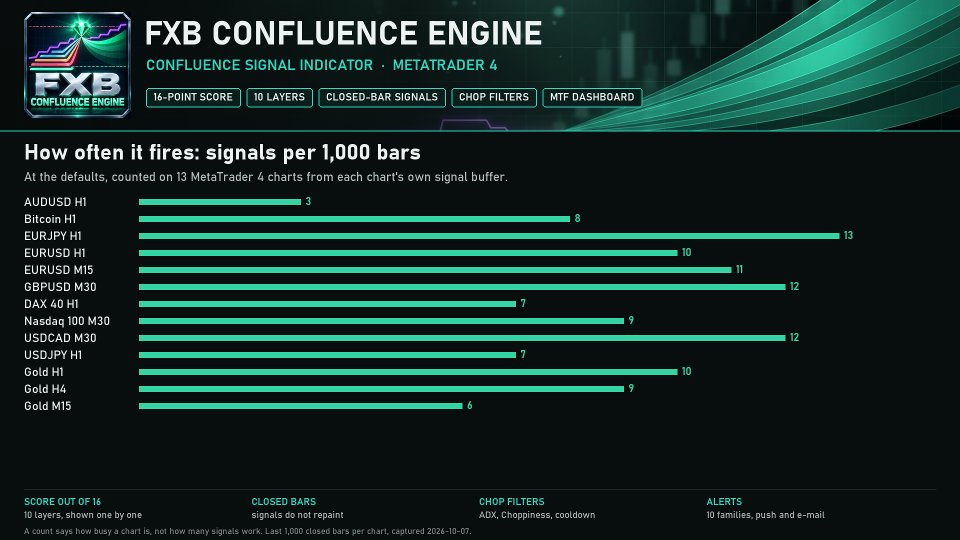Select the 10 LAYERS pill

coord(279,97)
